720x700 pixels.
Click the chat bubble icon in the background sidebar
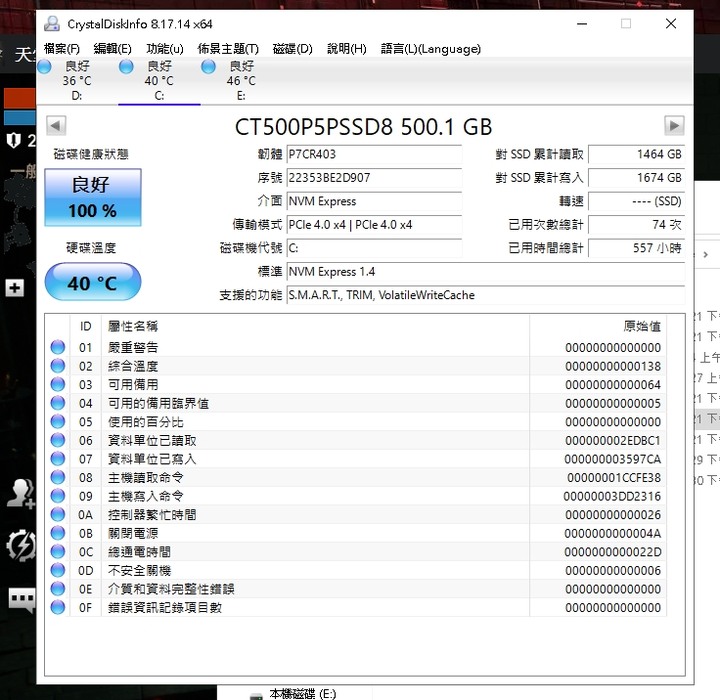click(22, 599)
